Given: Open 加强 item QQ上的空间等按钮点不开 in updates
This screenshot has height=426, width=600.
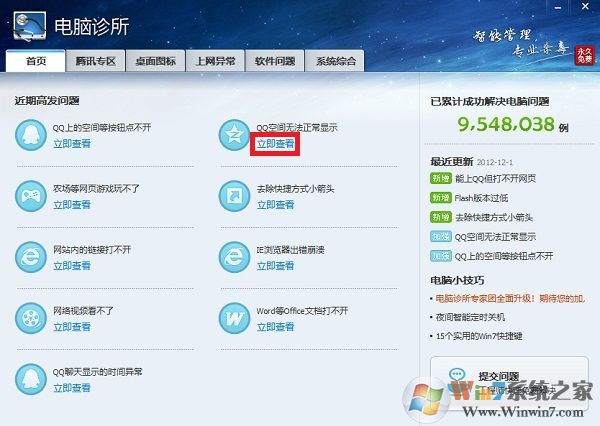Looking at the screenshot, I should (504, 256).
